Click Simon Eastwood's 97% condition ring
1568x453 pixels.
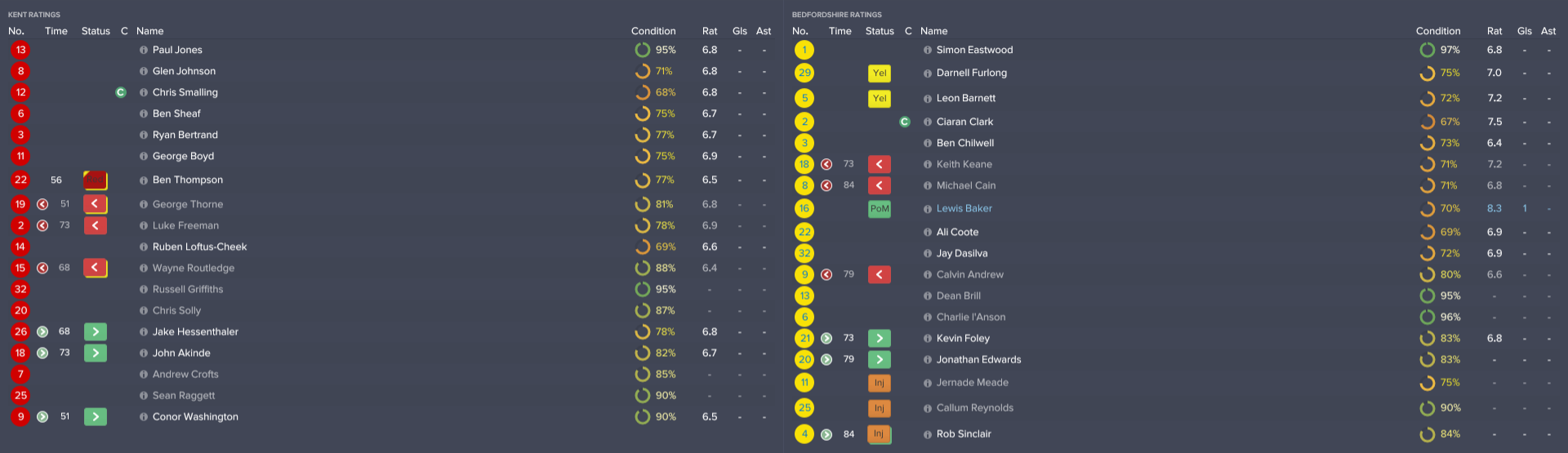[1427, 50]
